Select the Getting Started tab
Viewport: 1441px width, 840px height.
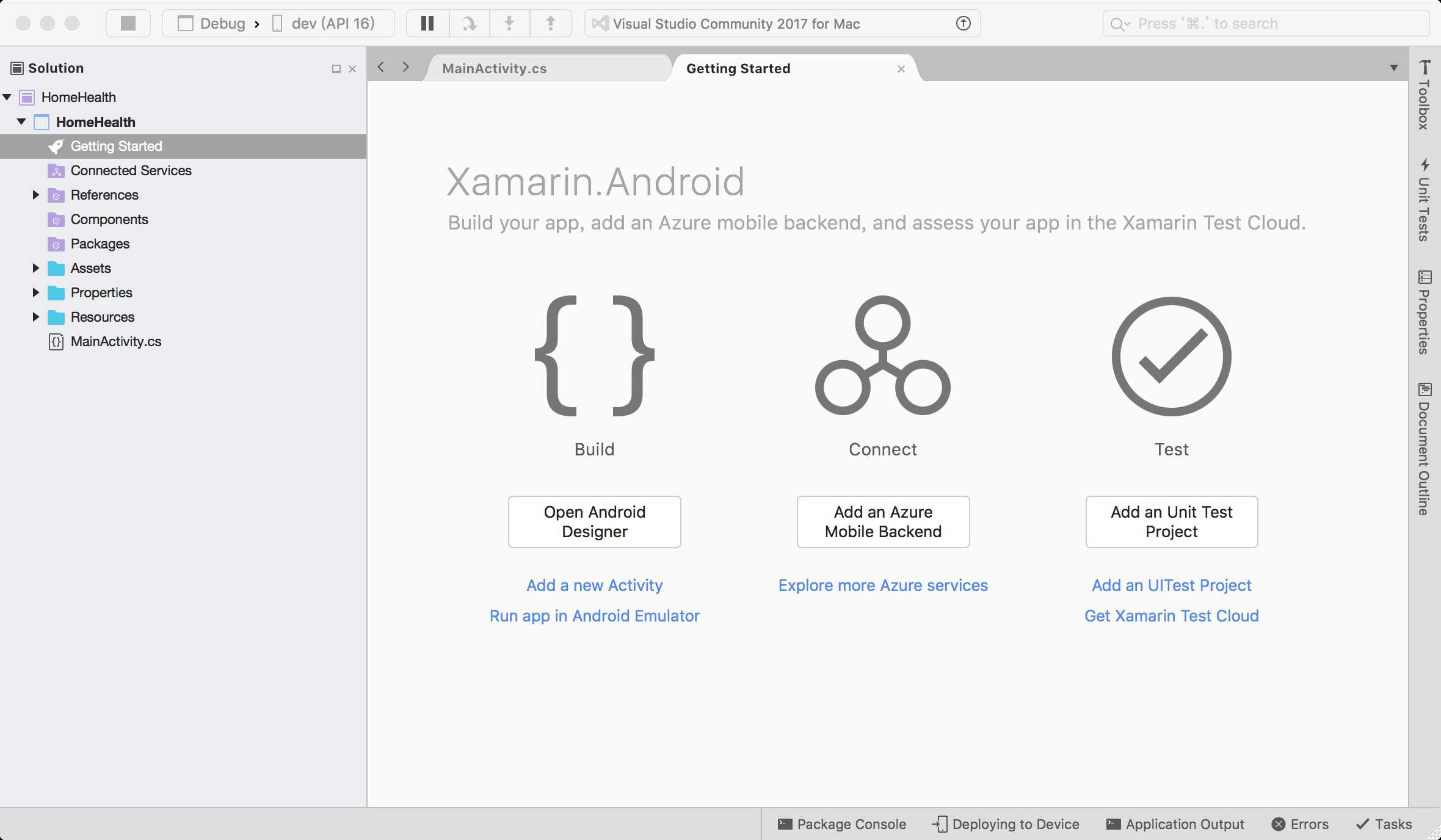point(738,68)
